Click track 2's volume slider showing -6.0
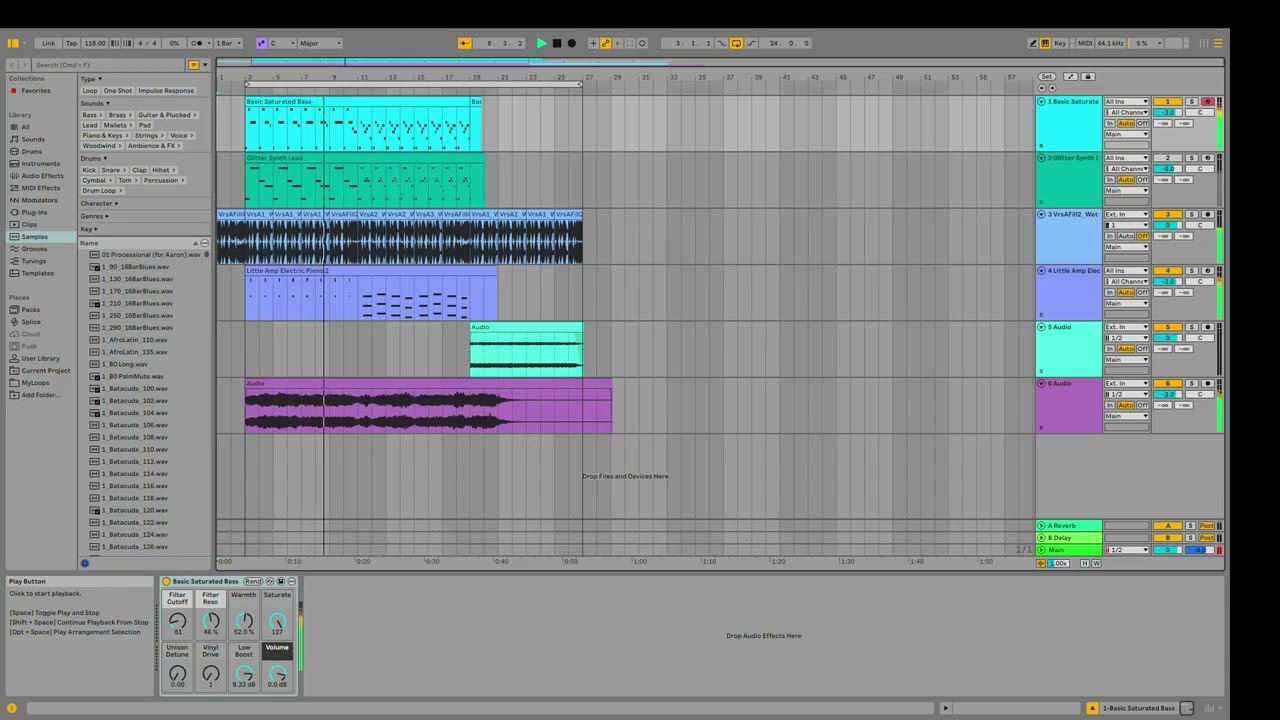Image resolution: width=1280 pixels, height=720 pixels. pos(1167,169)
